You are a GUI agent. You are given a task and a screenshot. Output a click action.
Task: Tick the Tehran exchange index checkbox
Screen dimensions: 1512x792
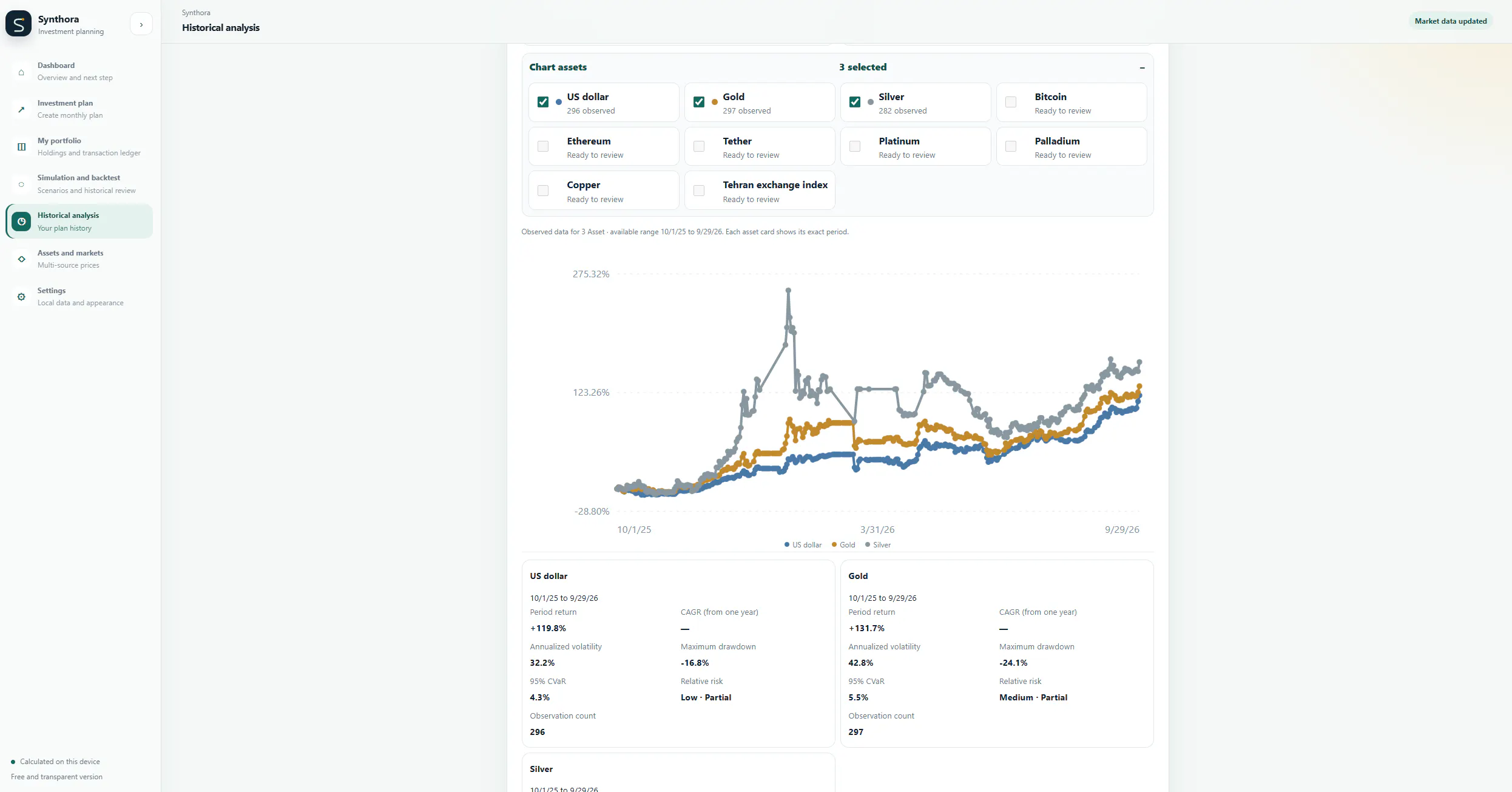[x=699, y=191]
